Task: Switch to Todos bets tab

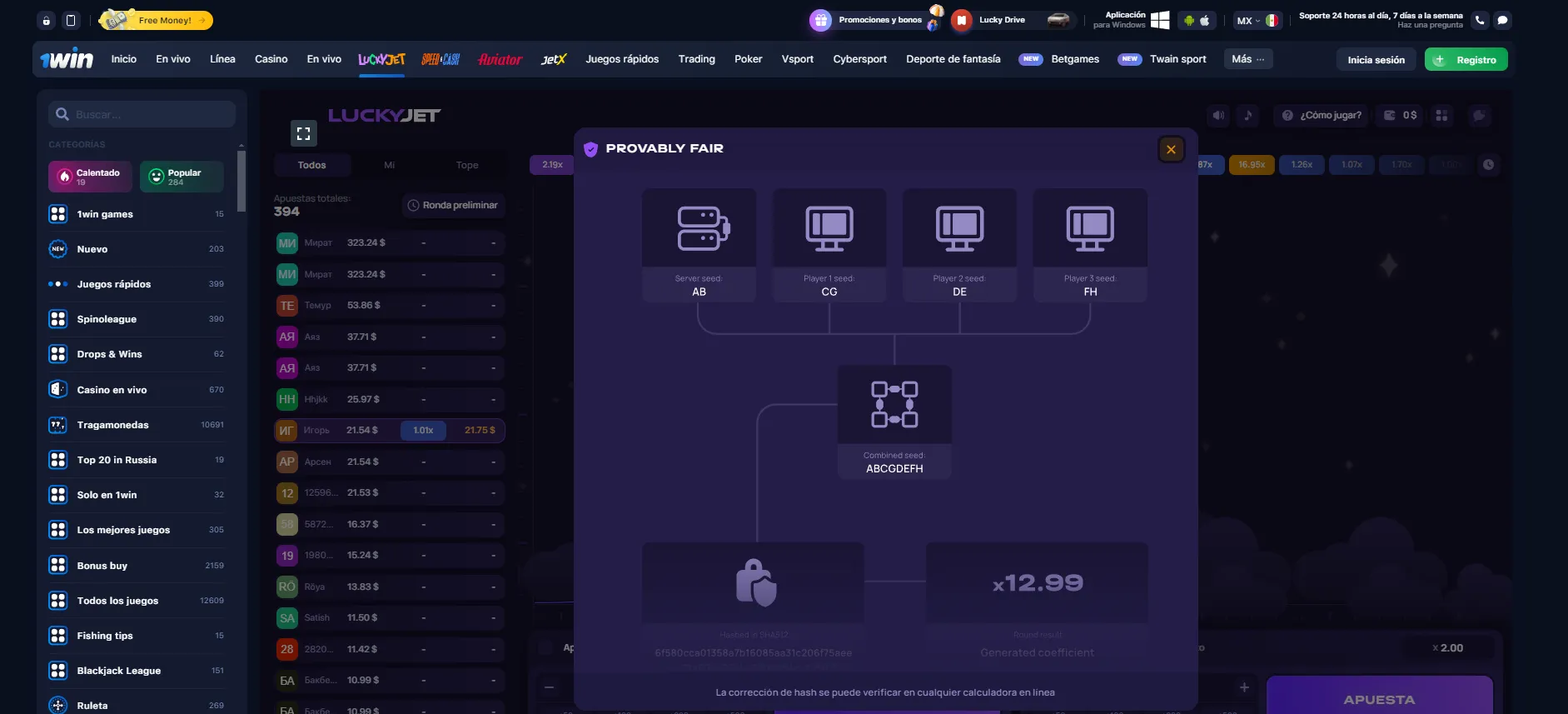Action: [312, 165]
